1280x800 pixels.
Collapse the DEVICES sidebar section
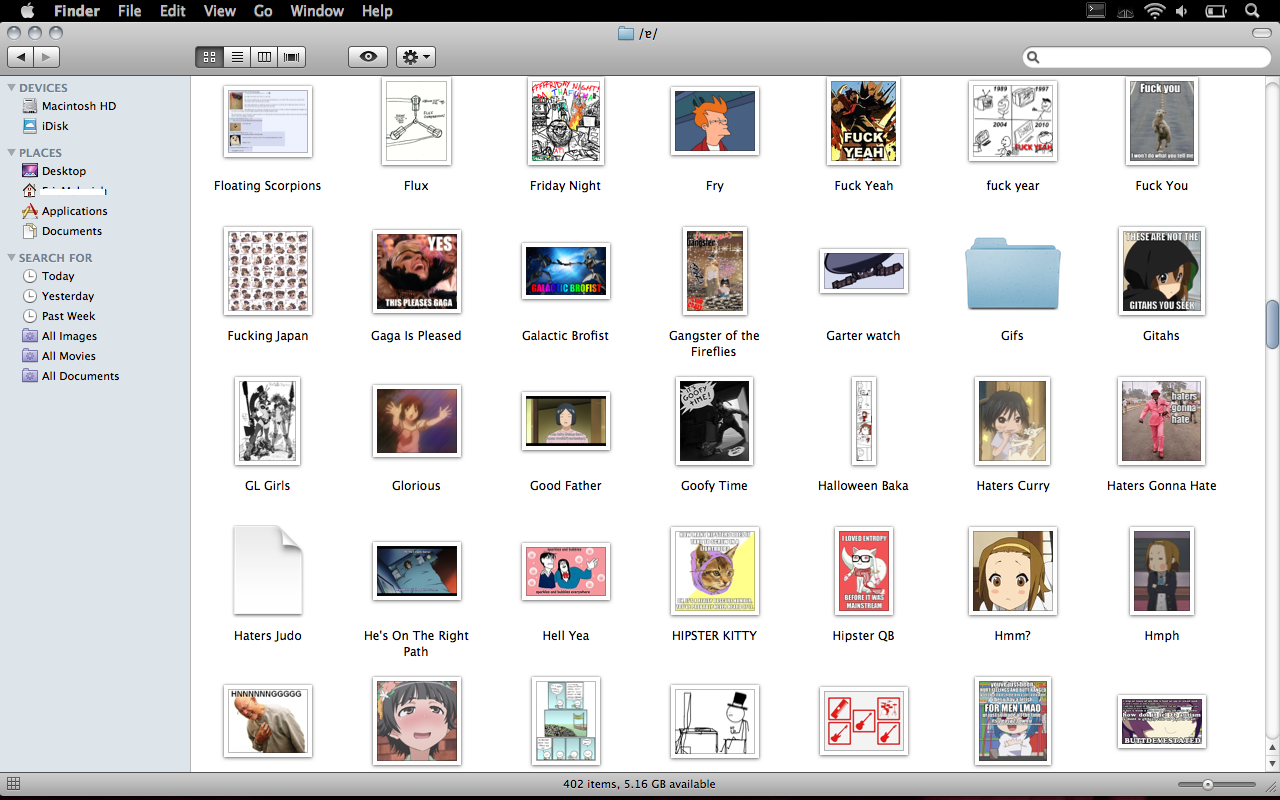click(x=12, y=88)
